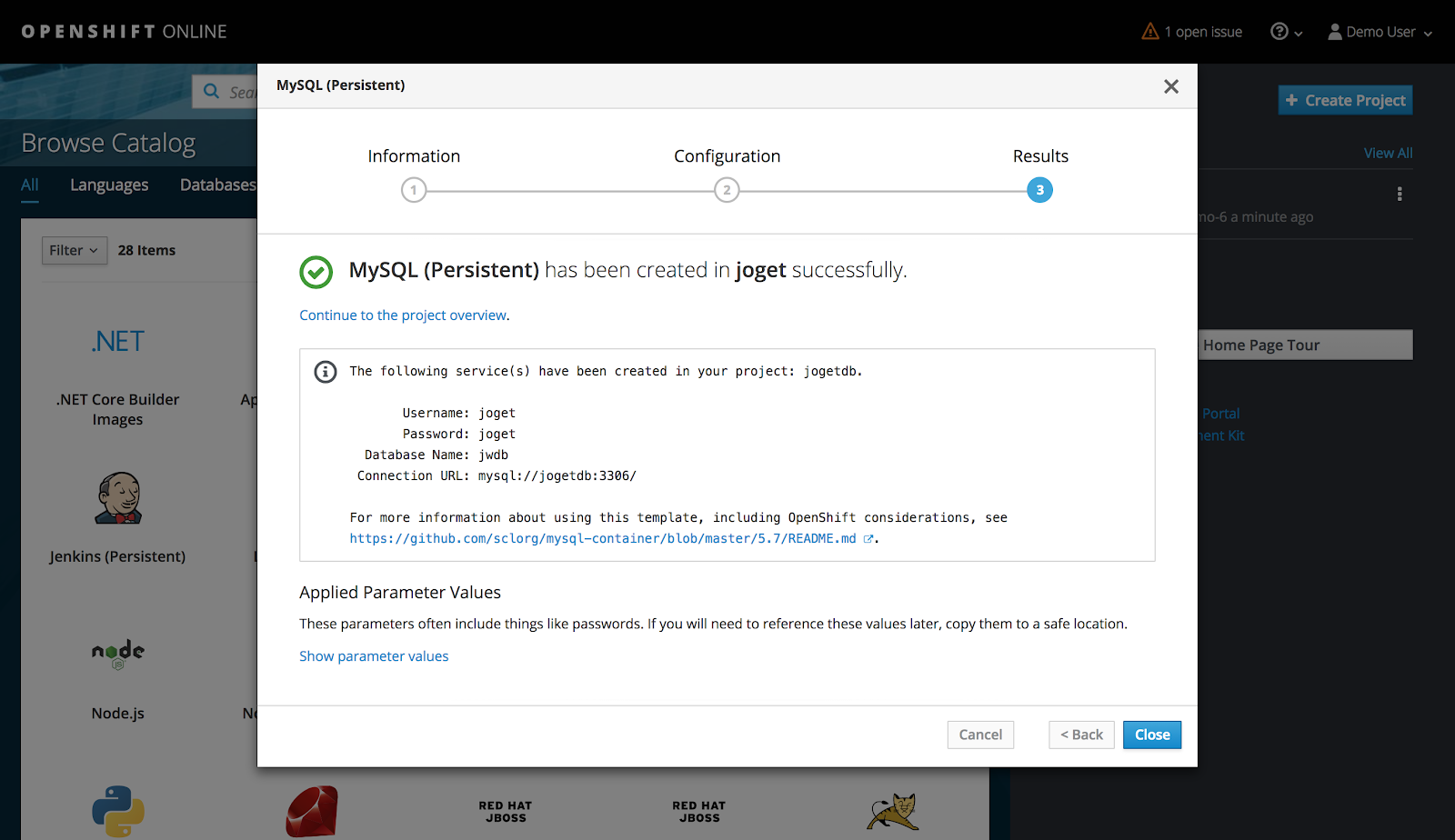Select the Node.js catalog icon
The height and width of the screenshot is (840, 1455).
118,654
